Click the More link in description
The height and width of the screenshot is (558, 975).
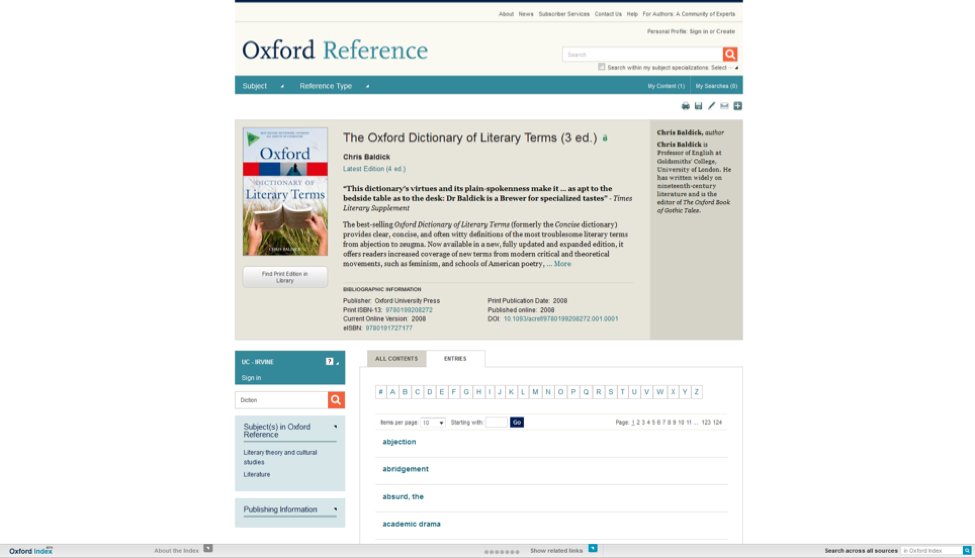[562, 264]
